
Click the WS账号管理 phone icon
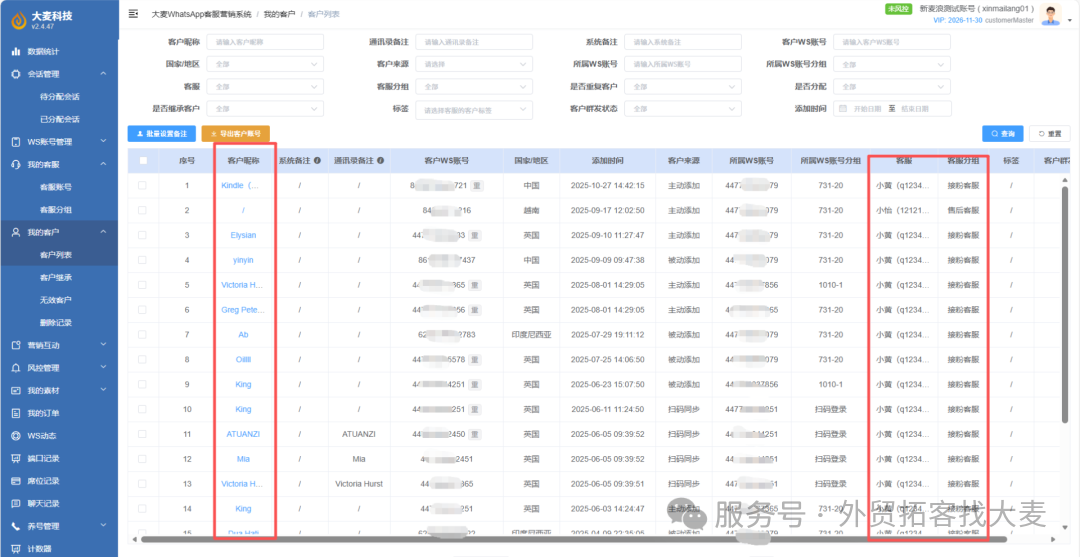15,142
